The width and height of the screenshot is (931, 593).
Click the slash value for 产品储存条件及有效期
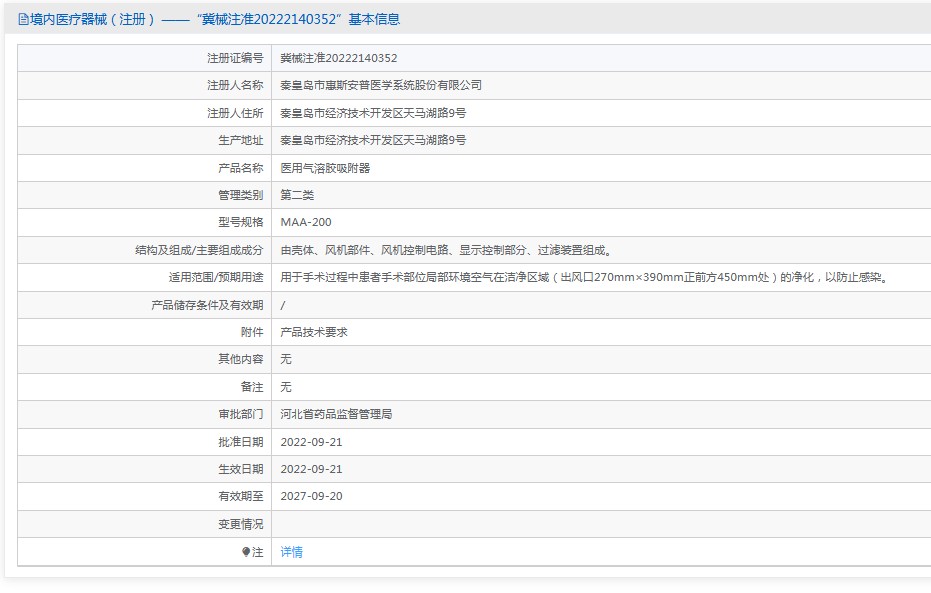[283, 305]
